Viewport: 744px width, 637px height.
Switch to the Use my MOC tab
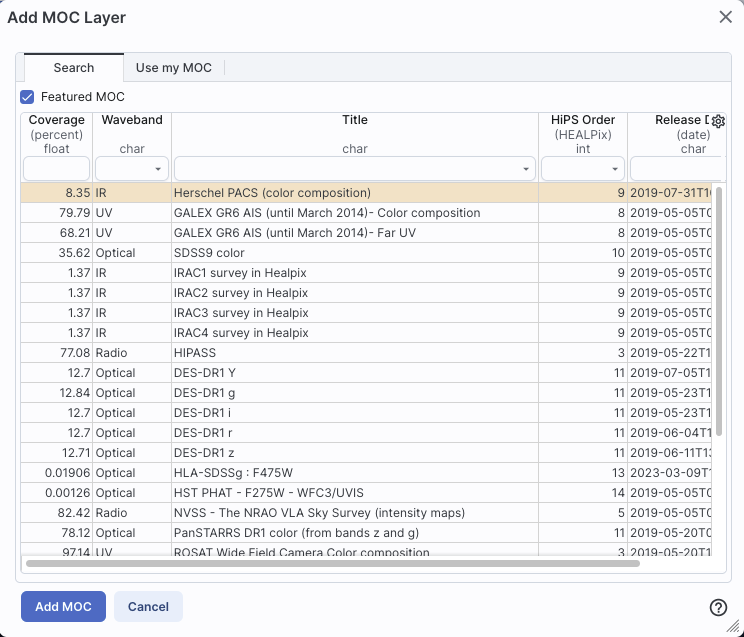(x=174, y=67)
